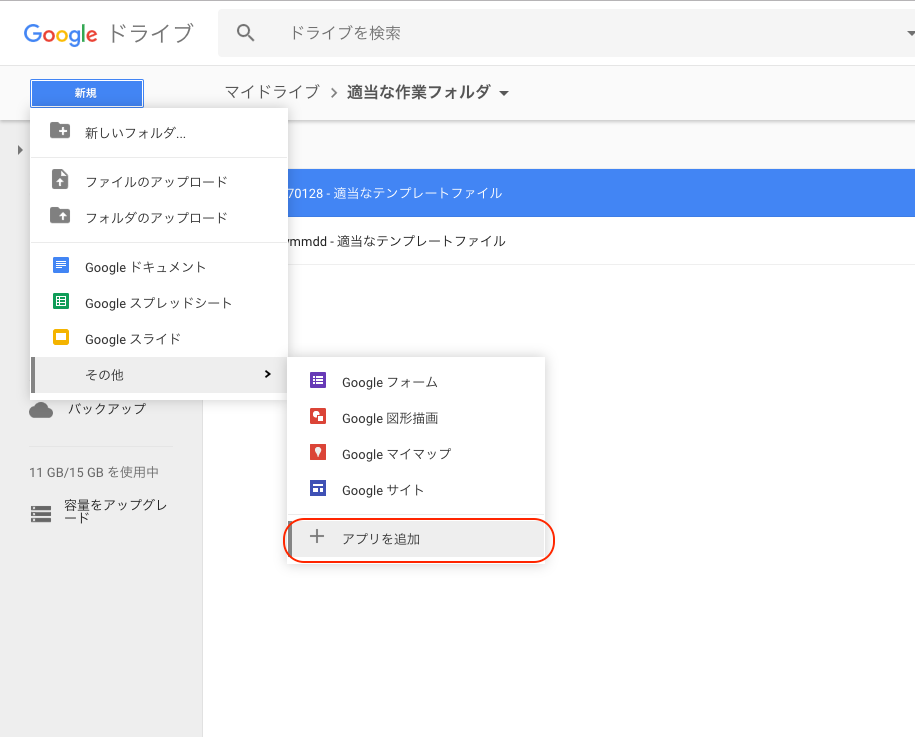Click the Google Docs icon
Image resolution: width=915 pixels, height=737 pixels.
point(61,266)
